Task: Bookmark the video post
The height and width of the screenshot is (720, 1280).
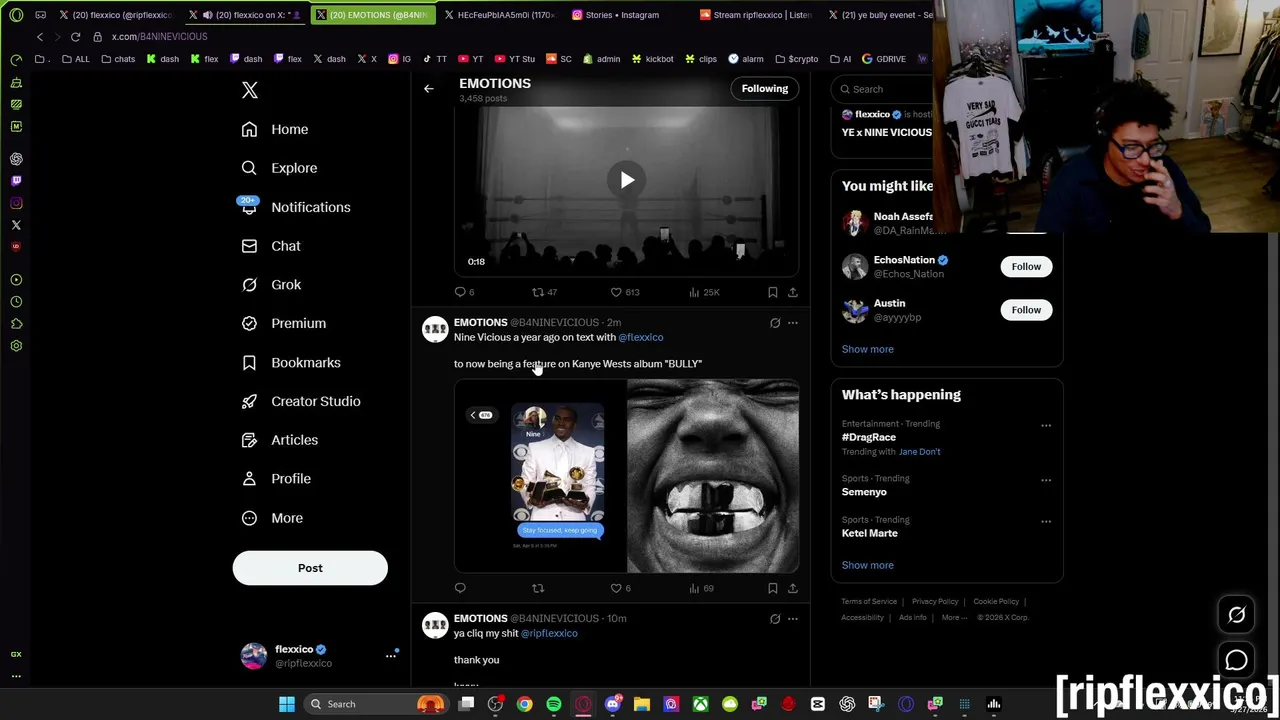Action: (772, 292)
